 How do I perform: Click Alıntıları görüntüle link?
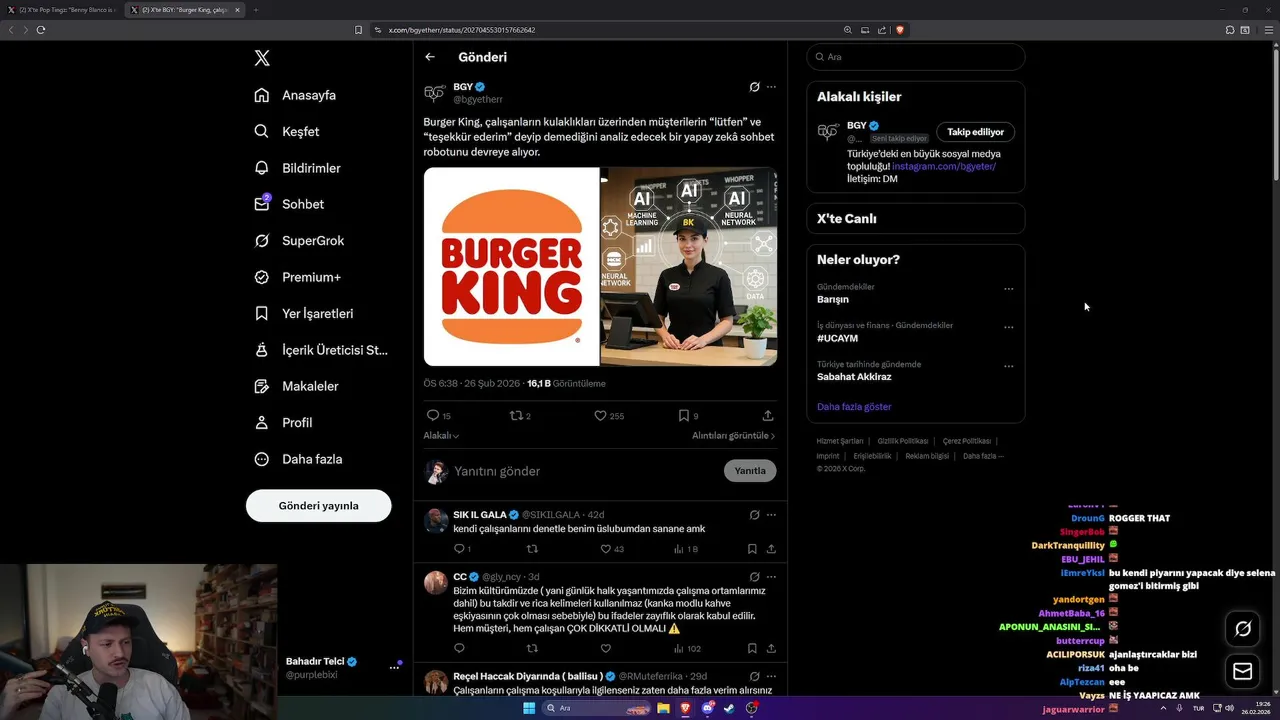(x=733, y=436)
